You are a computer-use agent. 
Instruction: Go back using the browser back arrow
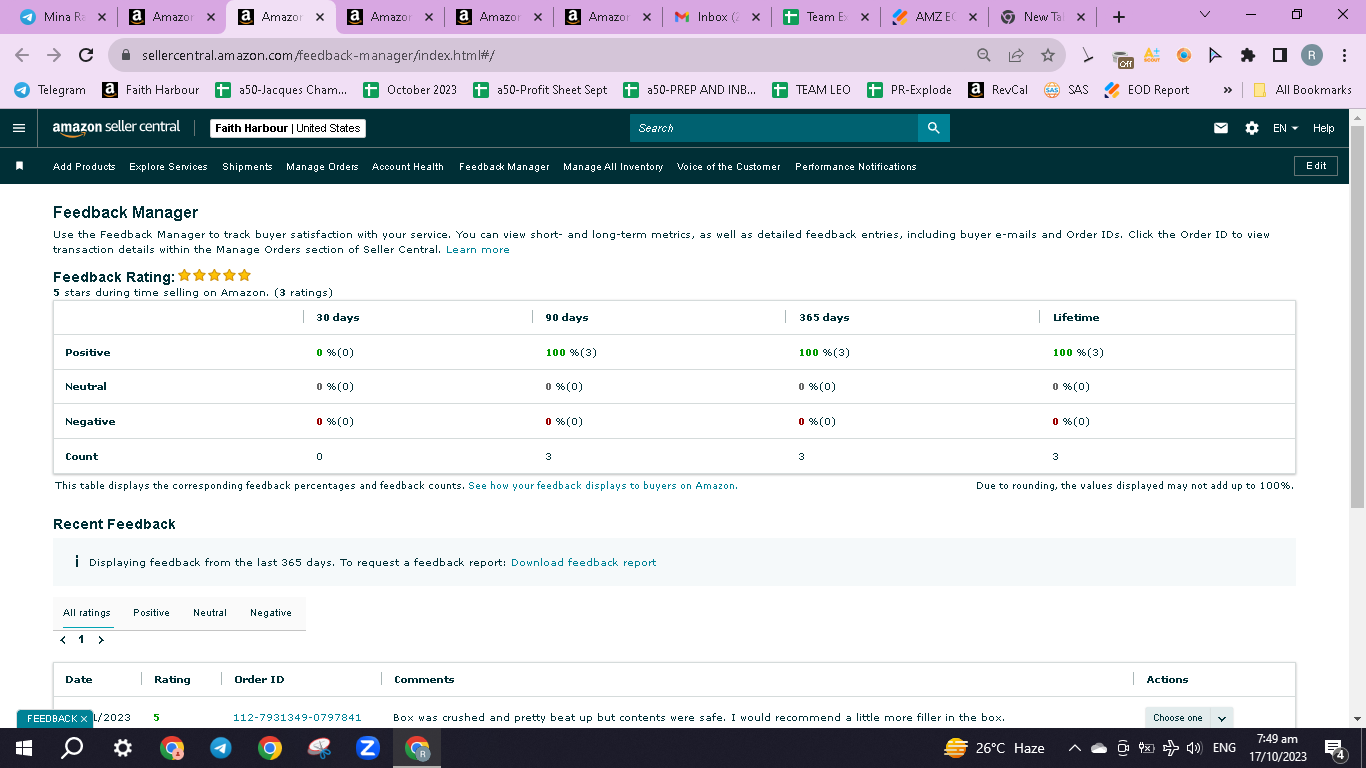pyautogui.click(x=22, y=55)
